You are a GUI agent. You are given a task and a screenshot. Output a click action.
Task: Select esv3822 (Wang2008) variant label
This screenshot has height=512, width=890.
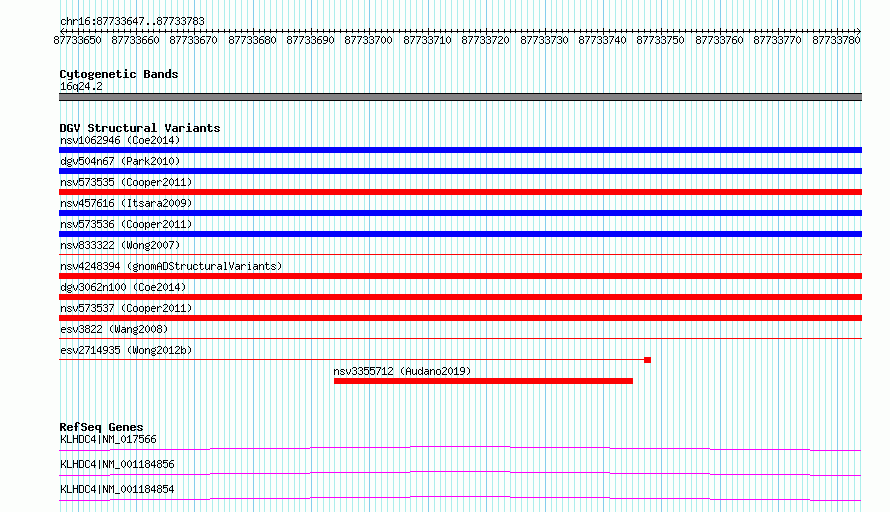(114, 329)
